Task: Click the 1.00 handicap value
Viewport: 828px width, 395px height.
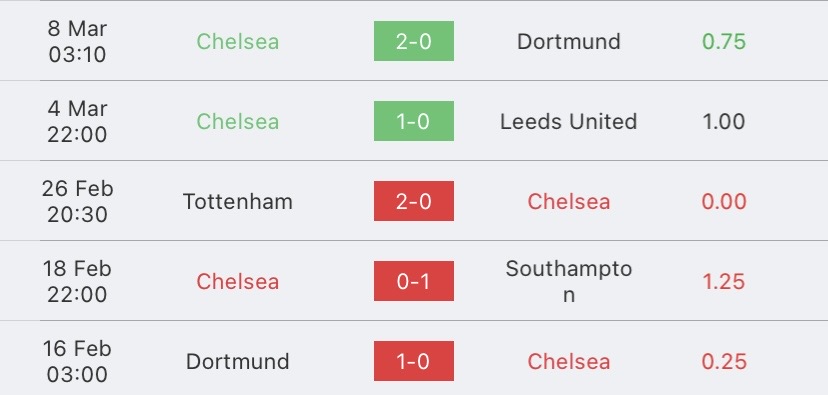Action: click(724, 121)
